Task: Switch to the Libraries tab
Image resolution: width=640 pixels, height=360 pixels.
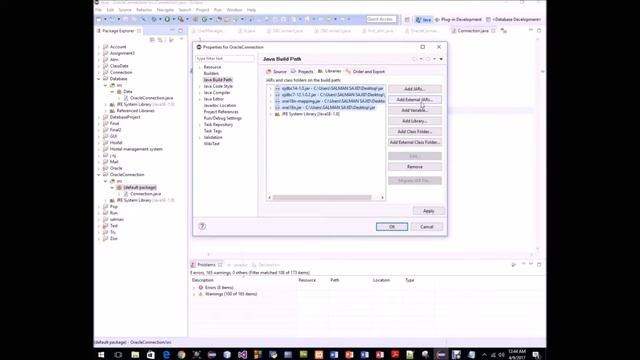Action: (329, 71)
